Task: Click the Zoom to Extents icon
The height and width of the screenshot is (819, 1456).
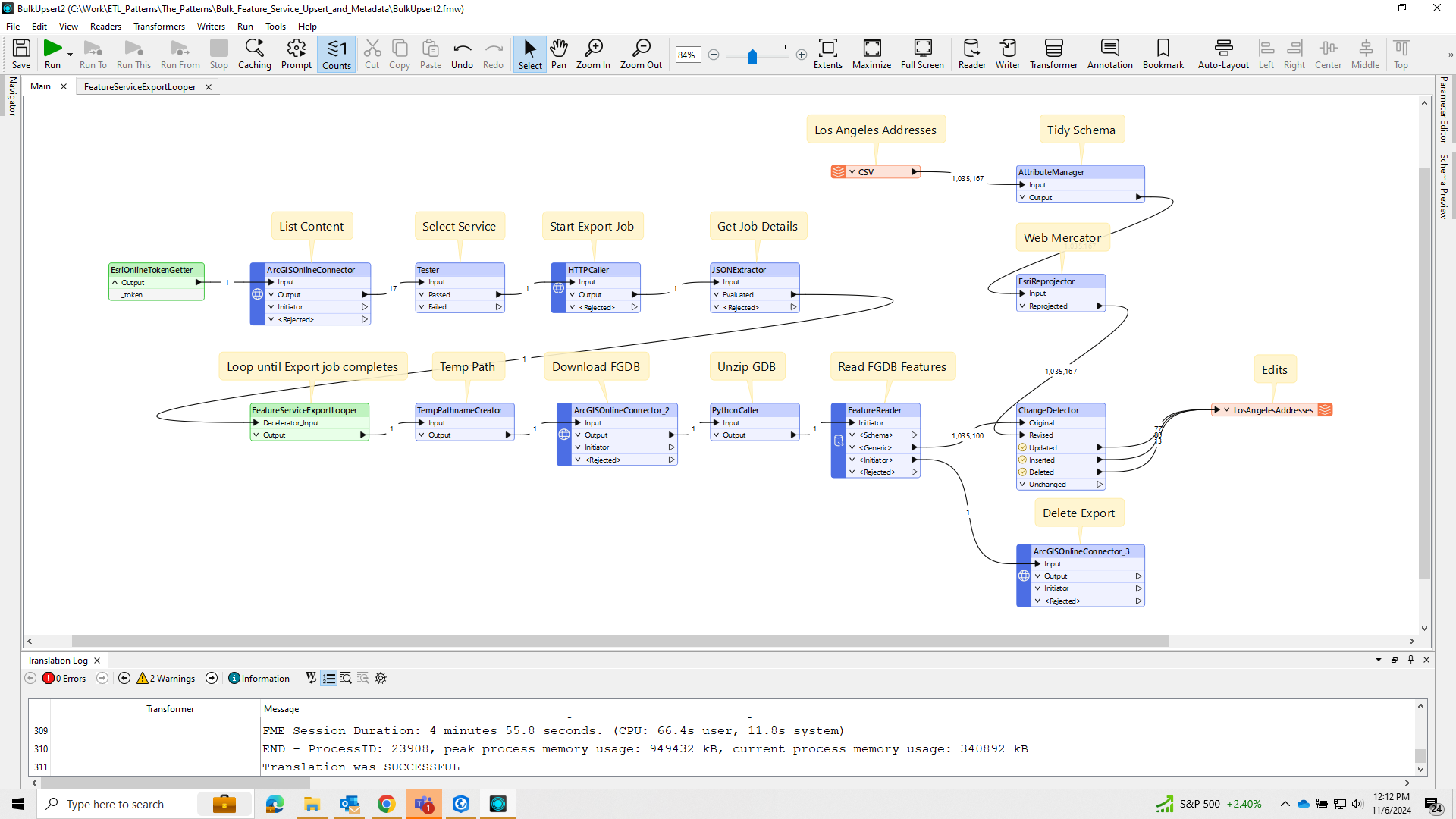Action: pyautogui.click(x=828, y=54)
